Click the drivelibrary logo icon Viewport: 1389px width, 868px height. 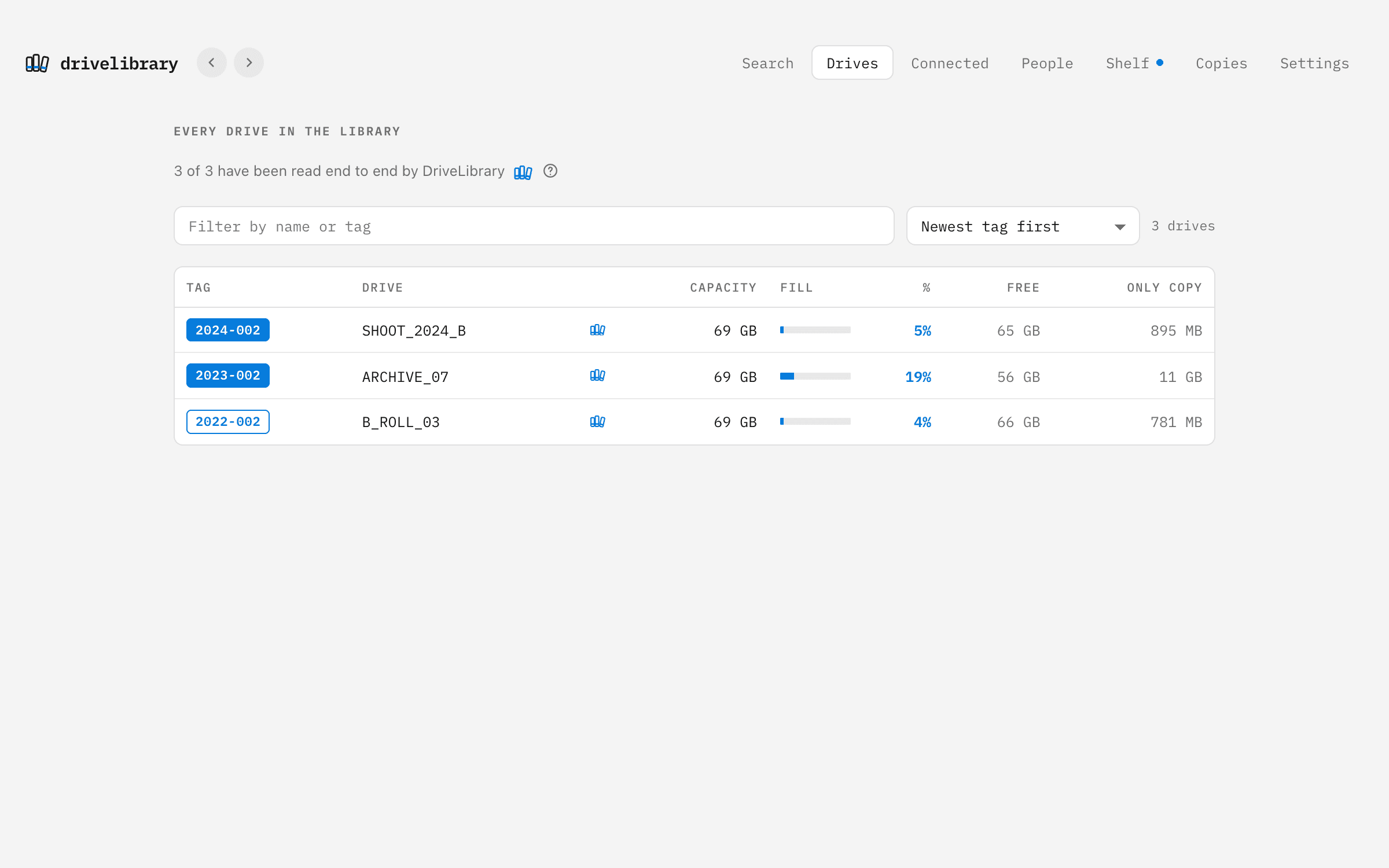(37, 63)
